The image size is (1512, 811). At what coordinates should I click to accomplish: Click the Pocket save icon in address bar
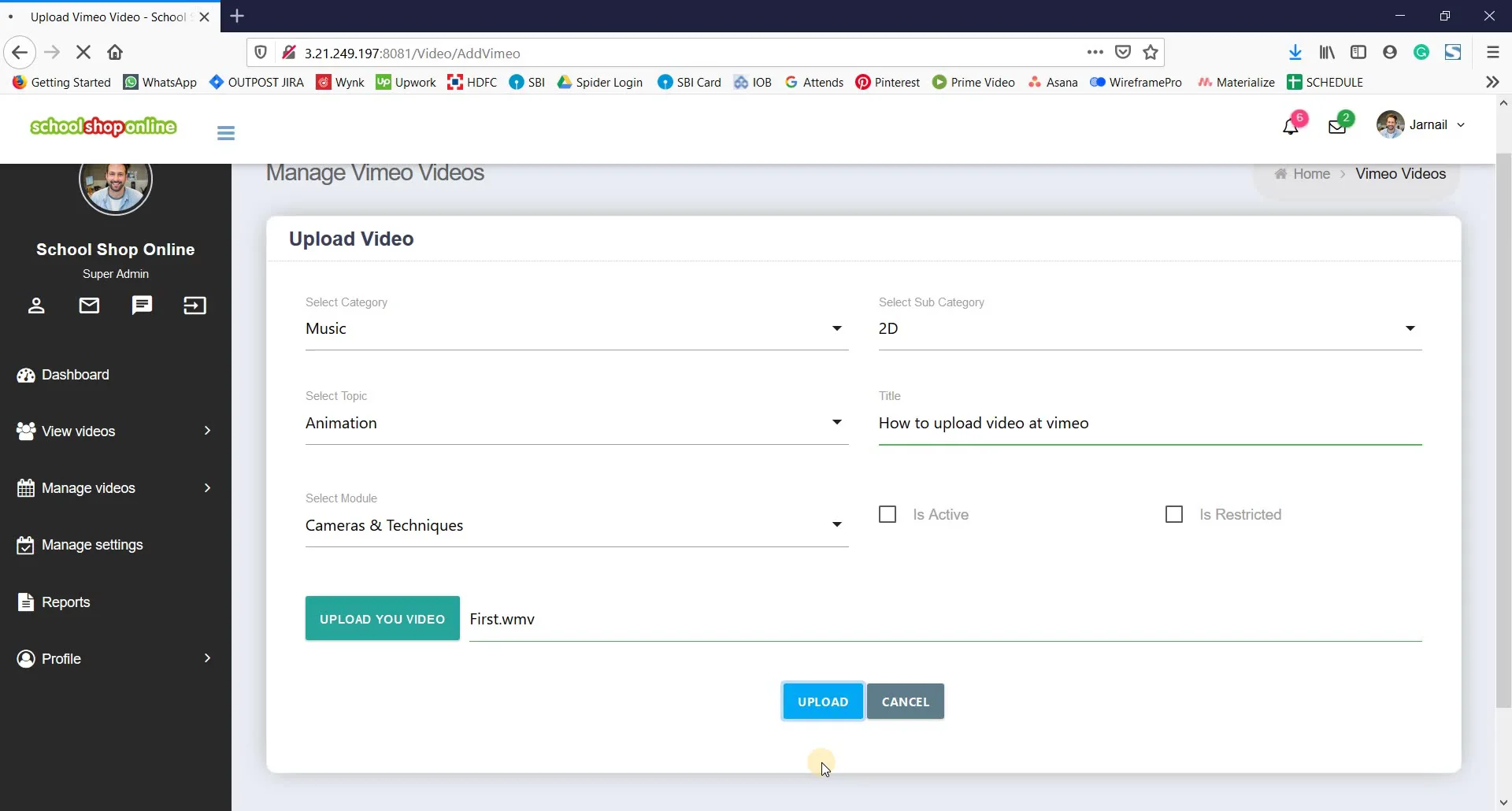pos(1123,53)
